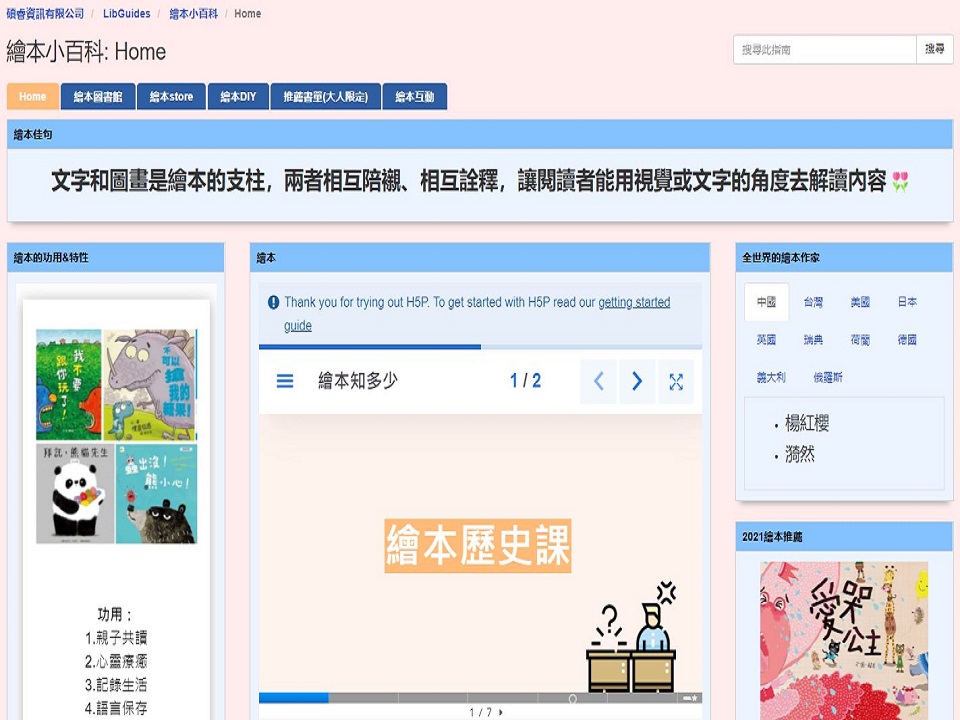This screenshot has height=720, width=960.
Task: Click the 繪本歷史課 slide title
Action: coord(478,546)
